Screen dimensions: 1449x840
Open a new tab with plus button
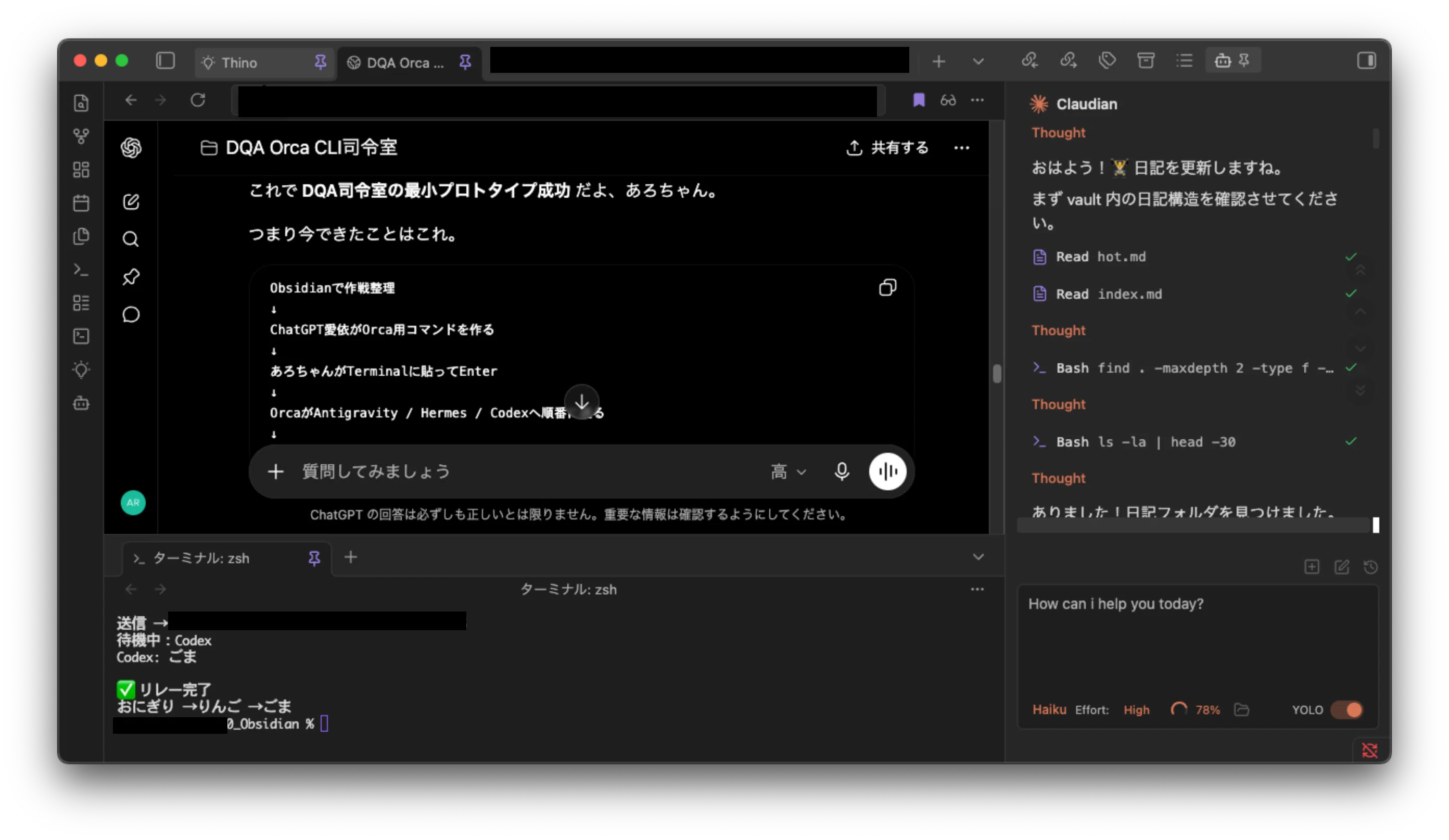[x=938, y=61]
